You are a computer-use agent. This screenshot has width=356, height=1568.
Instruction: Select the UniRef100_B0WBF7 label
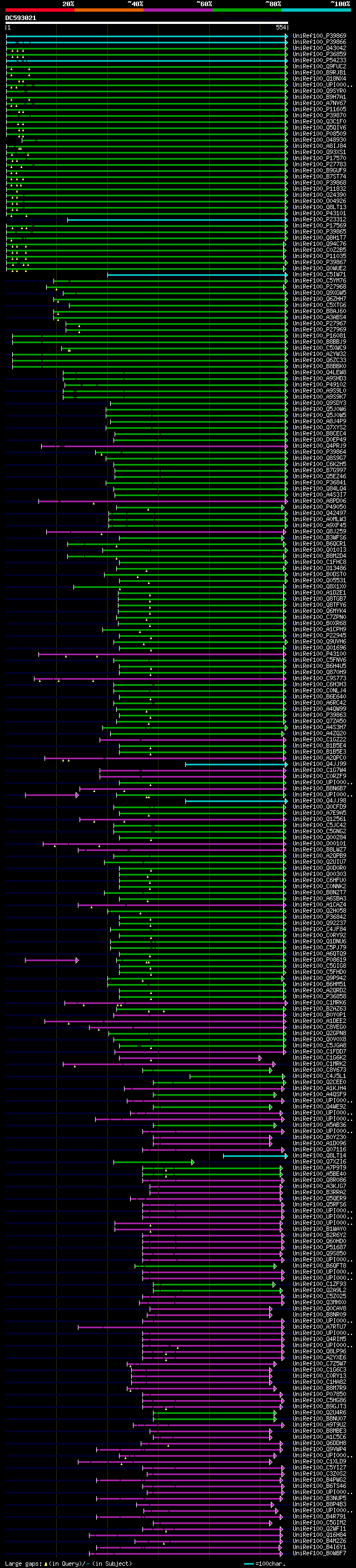[319, 1554]
